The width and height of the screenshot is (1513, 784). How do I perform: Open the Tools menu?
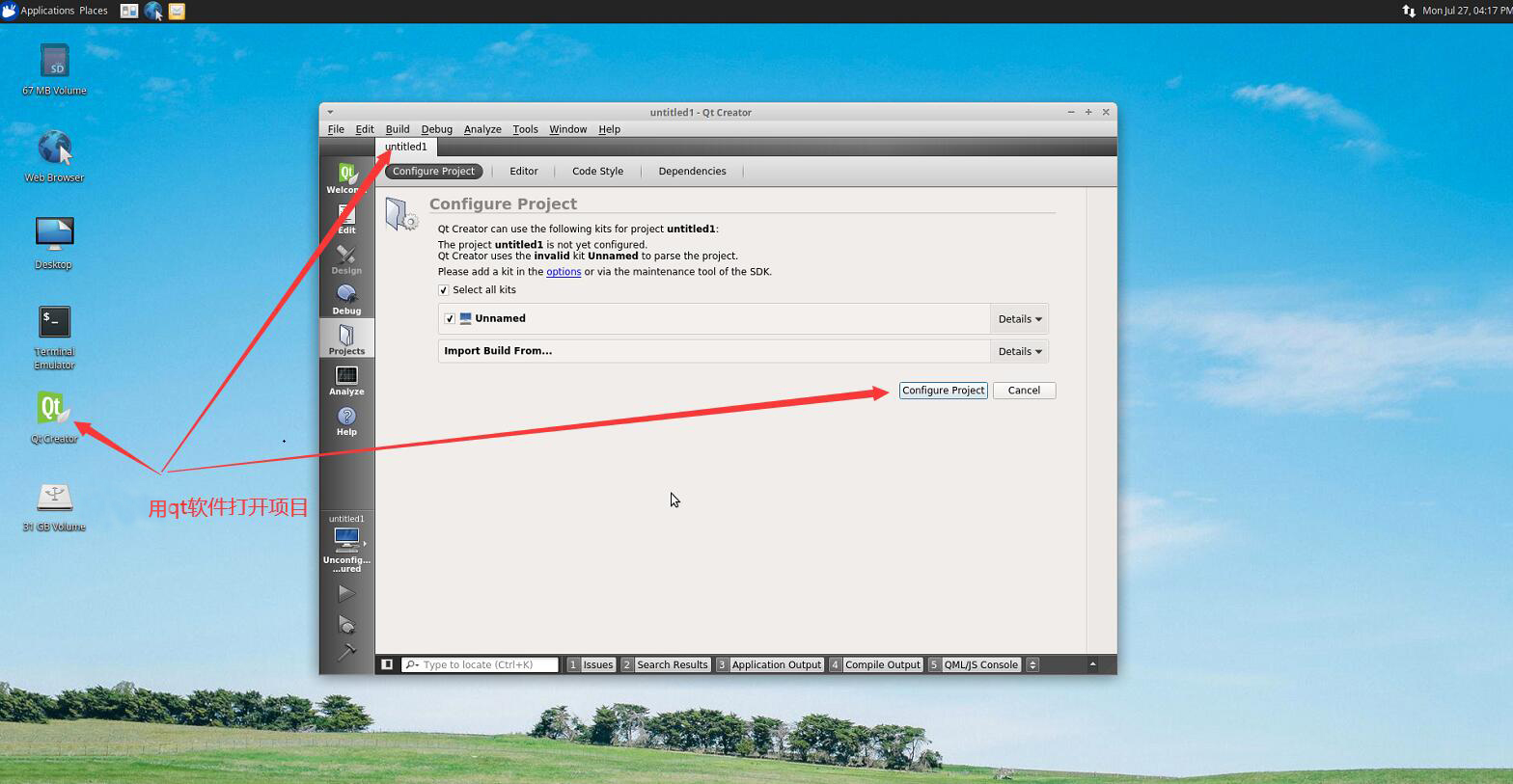click(525, 129)
